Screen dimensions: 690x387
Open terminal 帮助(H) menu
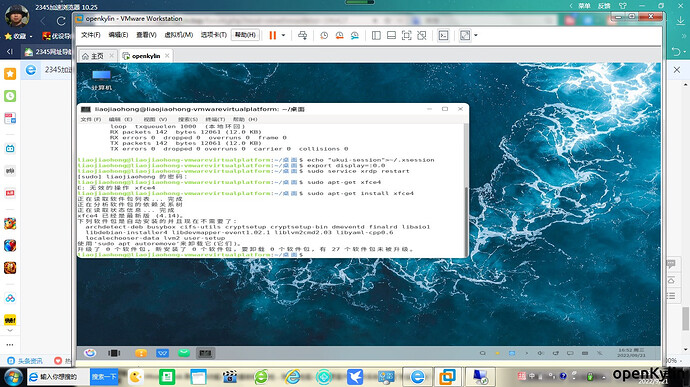(245, 119)
